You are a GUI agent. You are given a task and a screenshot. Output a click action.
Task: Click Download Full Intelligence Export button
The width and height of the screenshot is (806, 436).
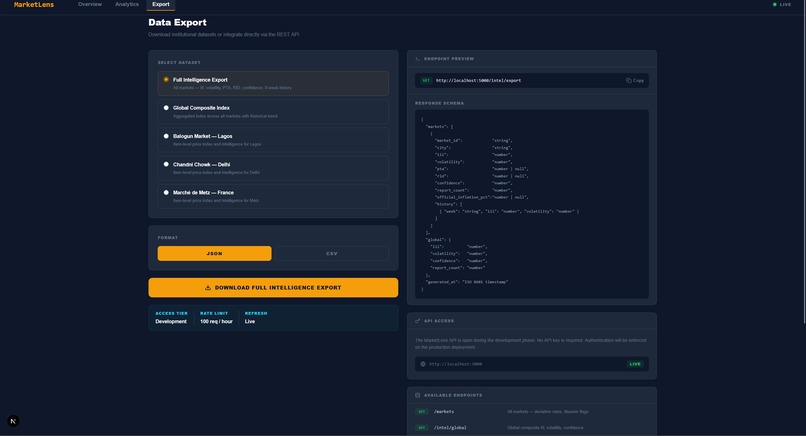pos(273,287)
